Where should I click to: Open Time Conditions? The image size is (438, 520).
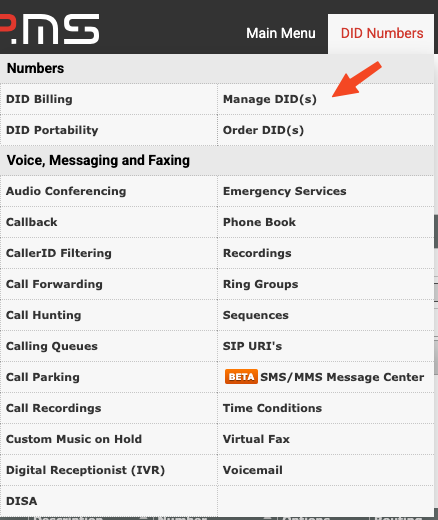[272, 408]
